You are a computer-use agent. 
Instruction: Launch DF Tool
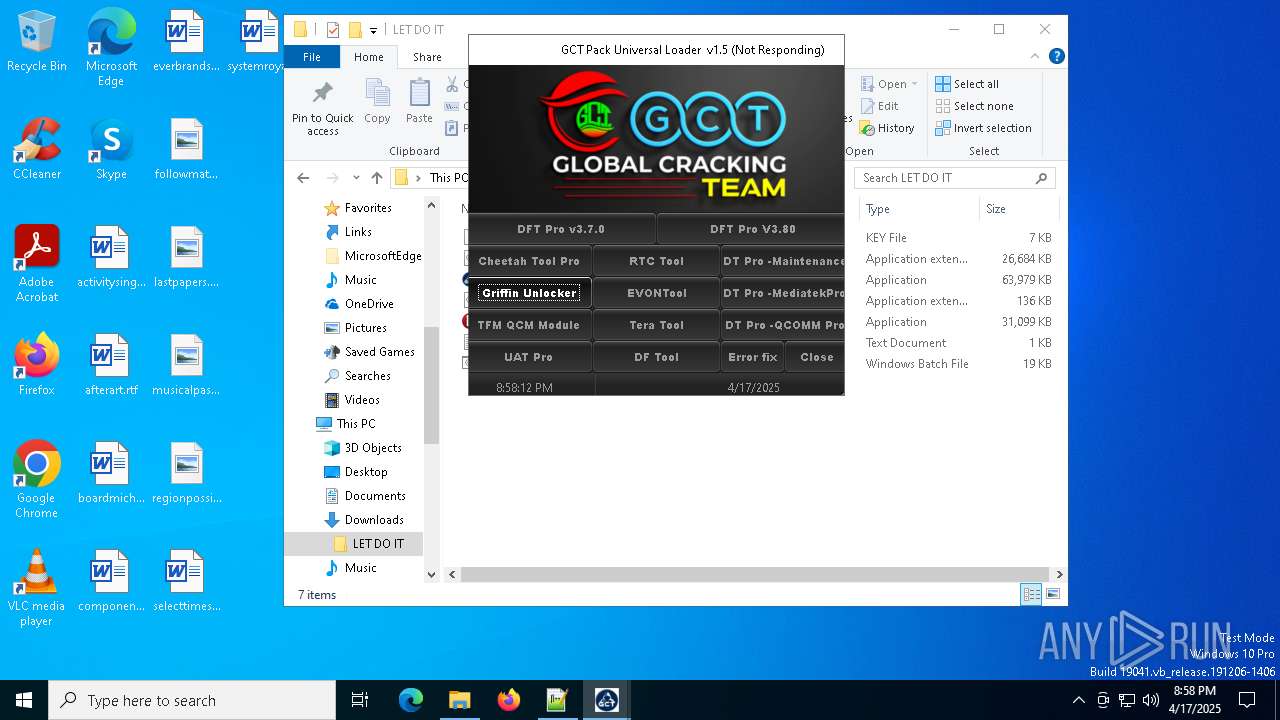pyautogui.click(x=656, y=357)
